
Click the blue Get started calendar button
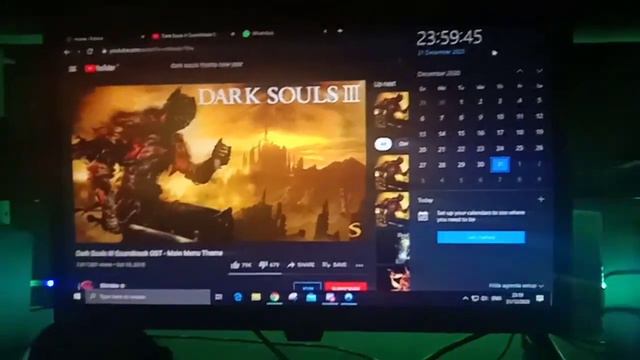point(481,237)
